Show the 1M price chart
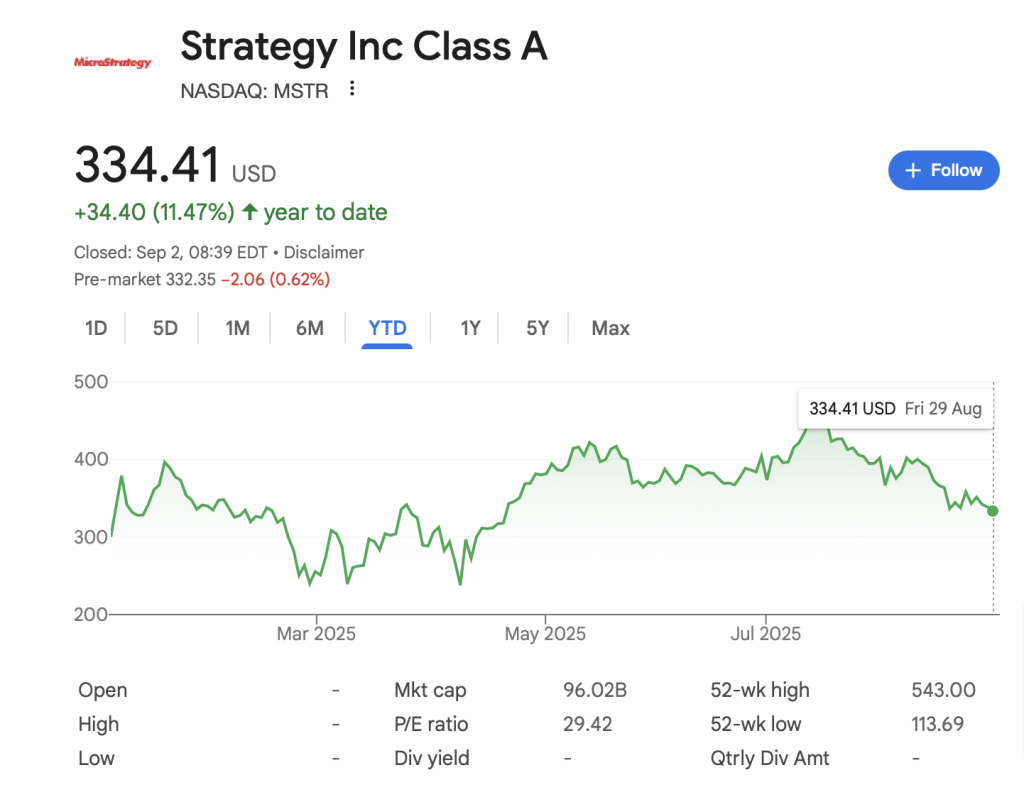Image resolution: width=1024 pixels, height=792 pixels. (x=237, y=328)
